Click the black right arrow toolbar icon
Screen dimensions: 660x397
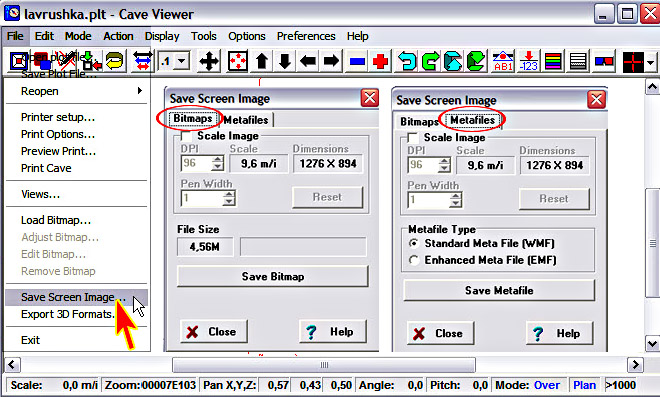(331, 61)
